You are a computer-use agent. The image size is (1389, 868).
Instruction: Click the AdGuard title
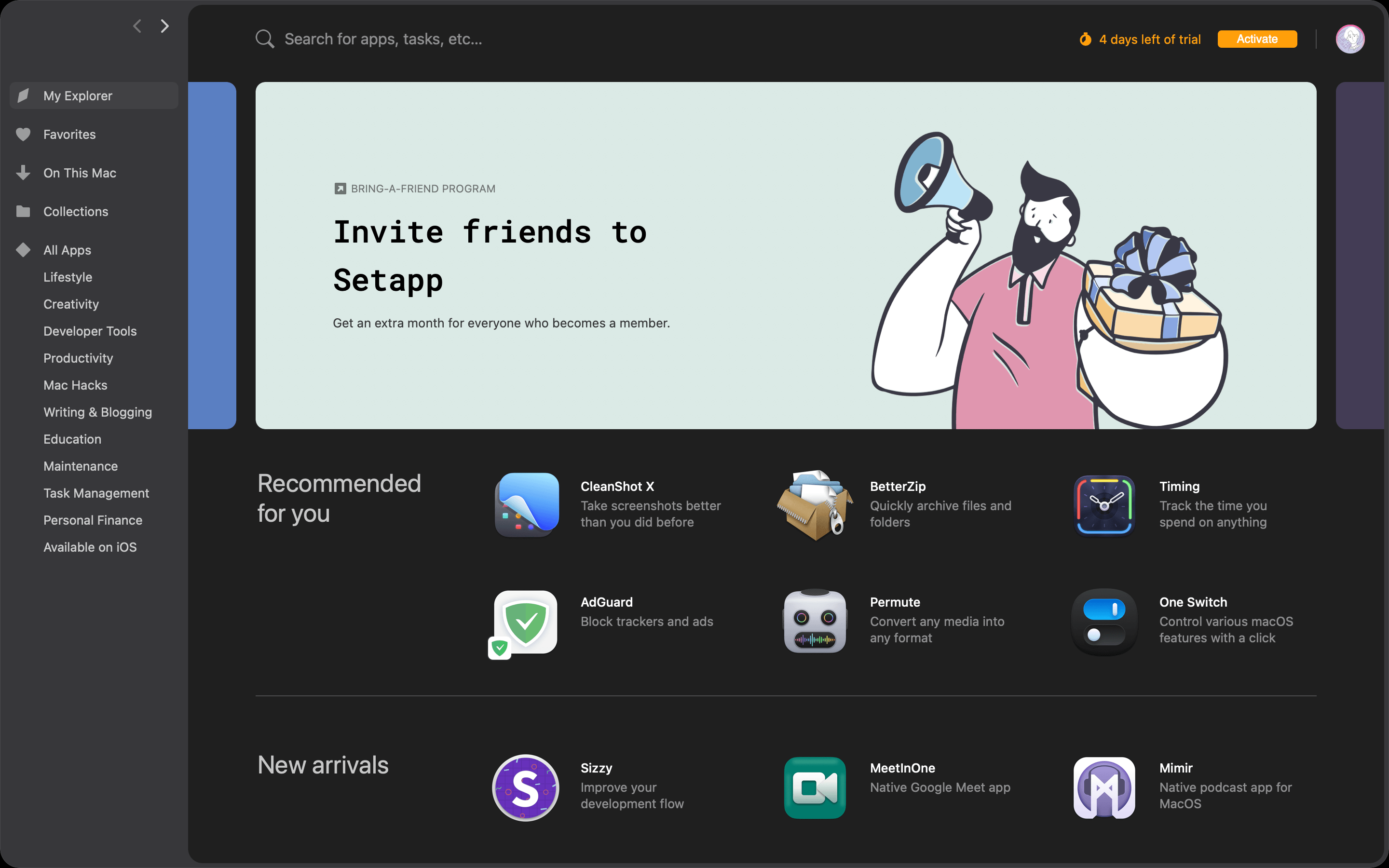[x=607, y=602]
